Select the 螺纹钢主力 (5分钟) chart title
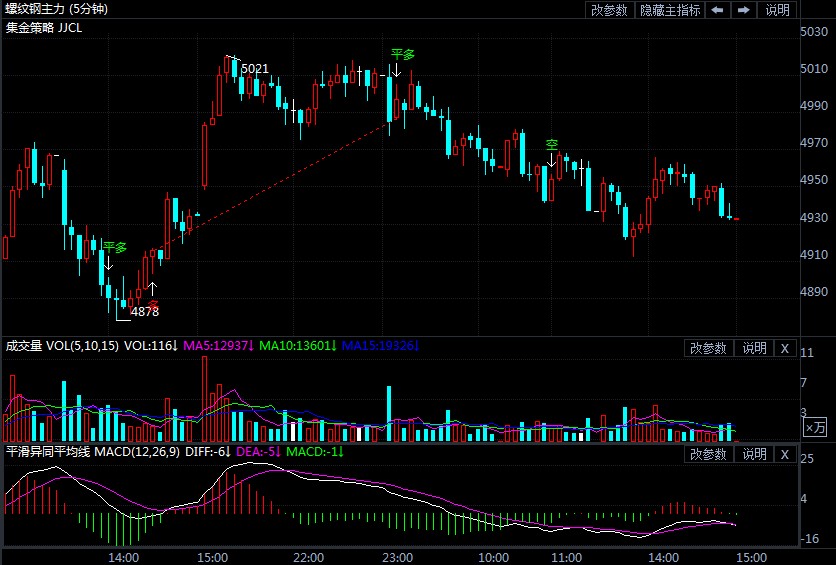 click(57, 9)
